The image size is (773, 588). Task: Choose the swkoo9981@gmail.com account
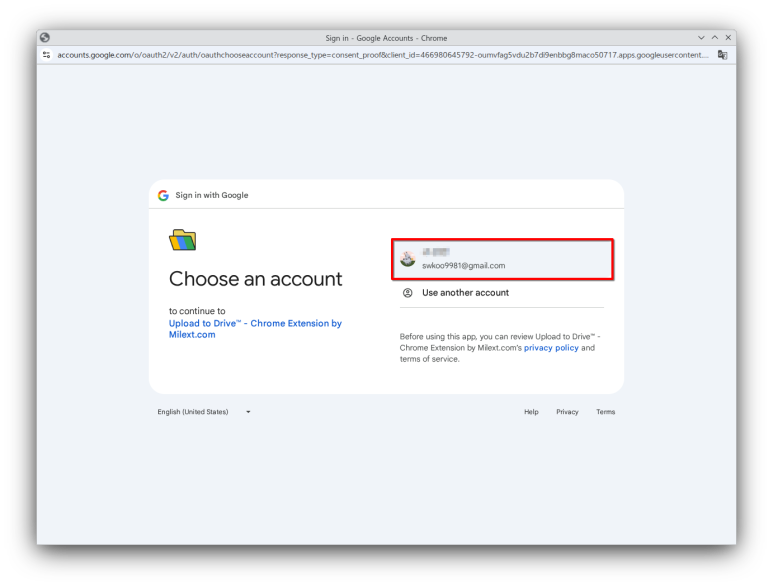502,259
